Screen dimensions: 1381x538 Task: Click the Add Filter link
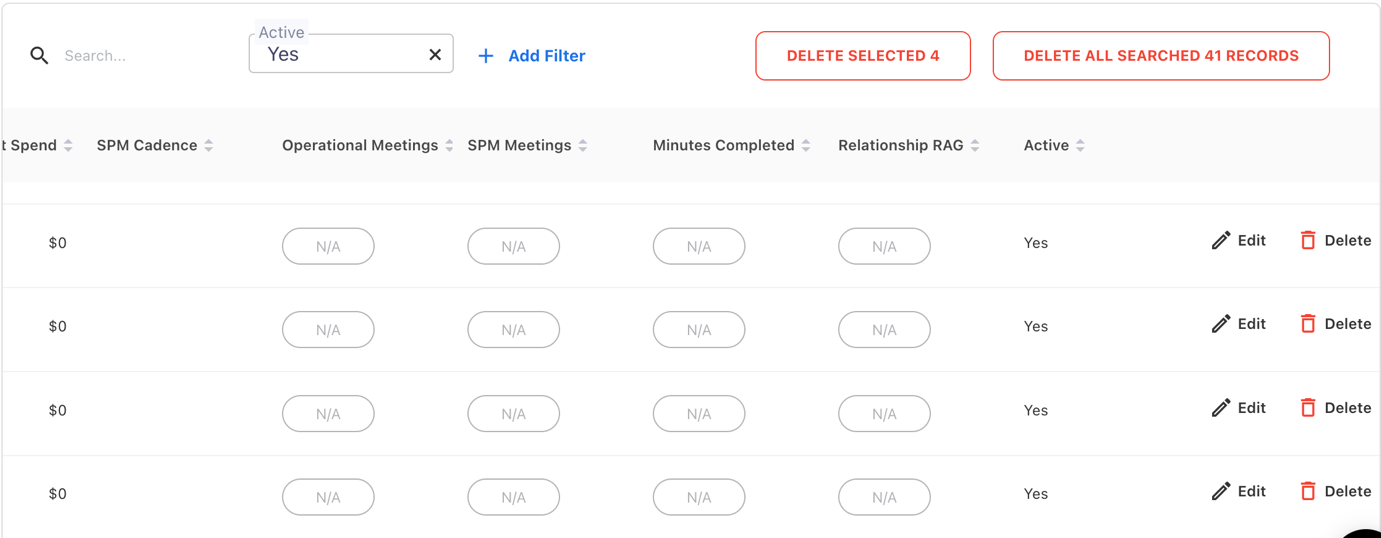(x=546, y=56)
